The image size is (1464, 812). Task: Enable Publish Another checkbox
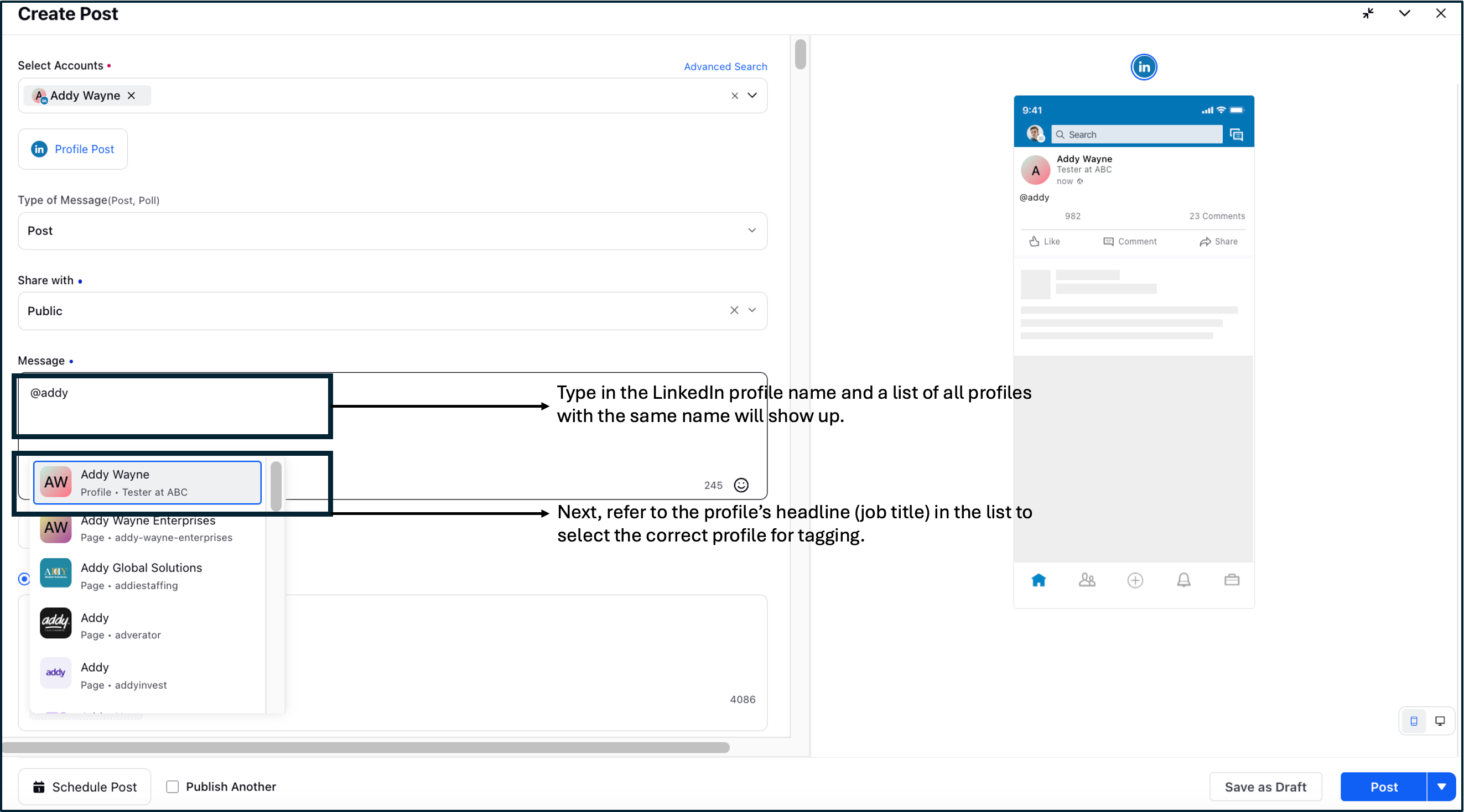172,787
